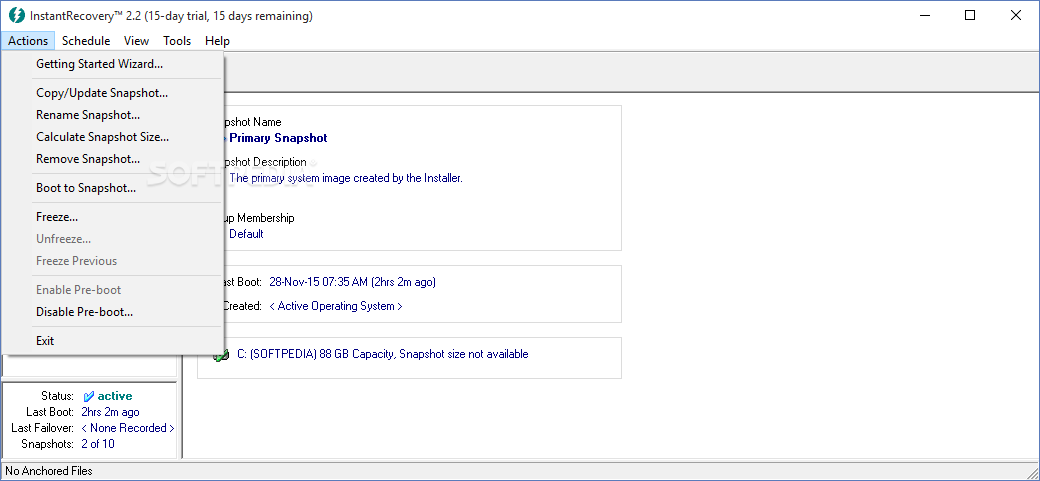Select Boot to Snapshot
The height and width of the screenshot is (481, 1040).
[x=113, y=188]
